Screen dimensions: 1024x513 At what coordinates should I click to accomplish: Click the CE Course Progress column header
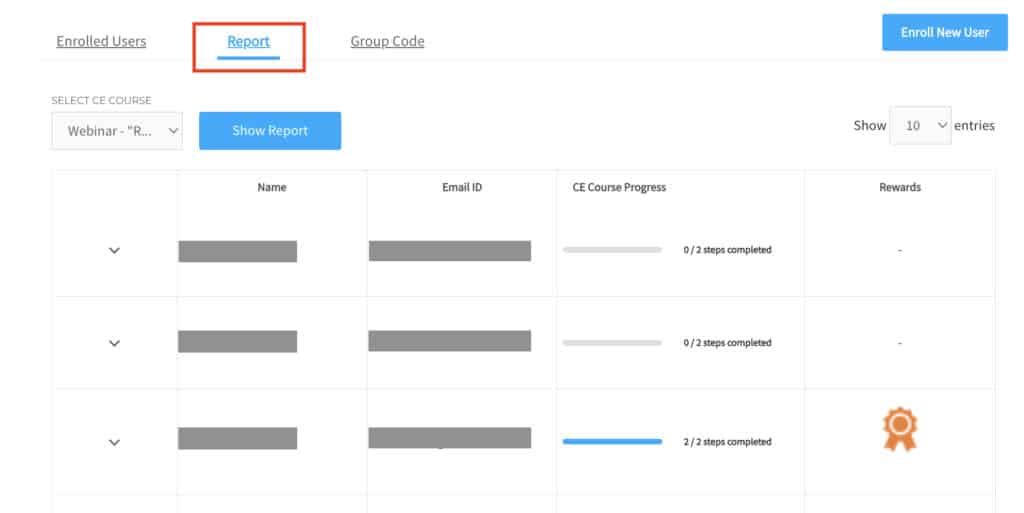coord(619,187)
